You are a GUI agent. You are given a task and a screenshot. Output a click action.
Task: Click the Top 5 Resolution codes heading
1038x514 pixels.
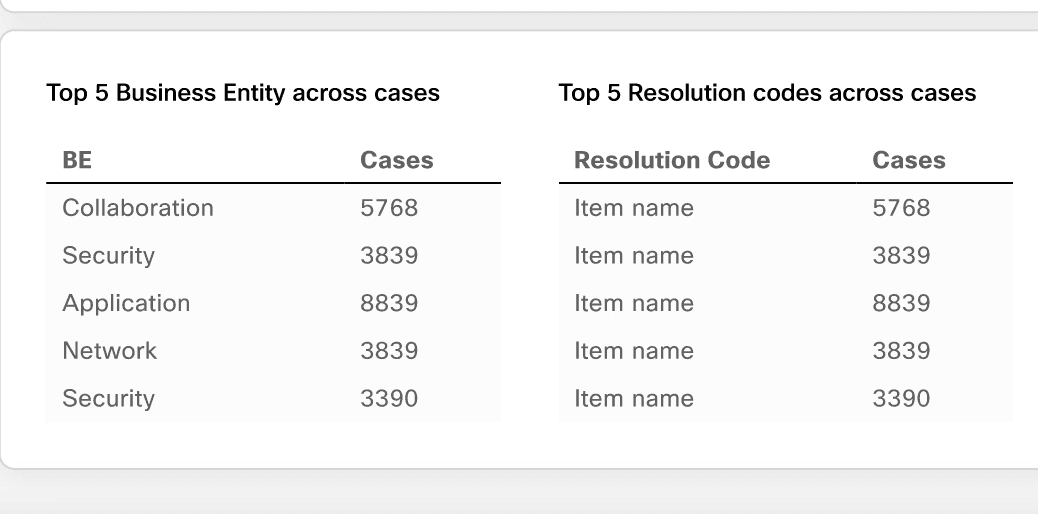point(767,93)
